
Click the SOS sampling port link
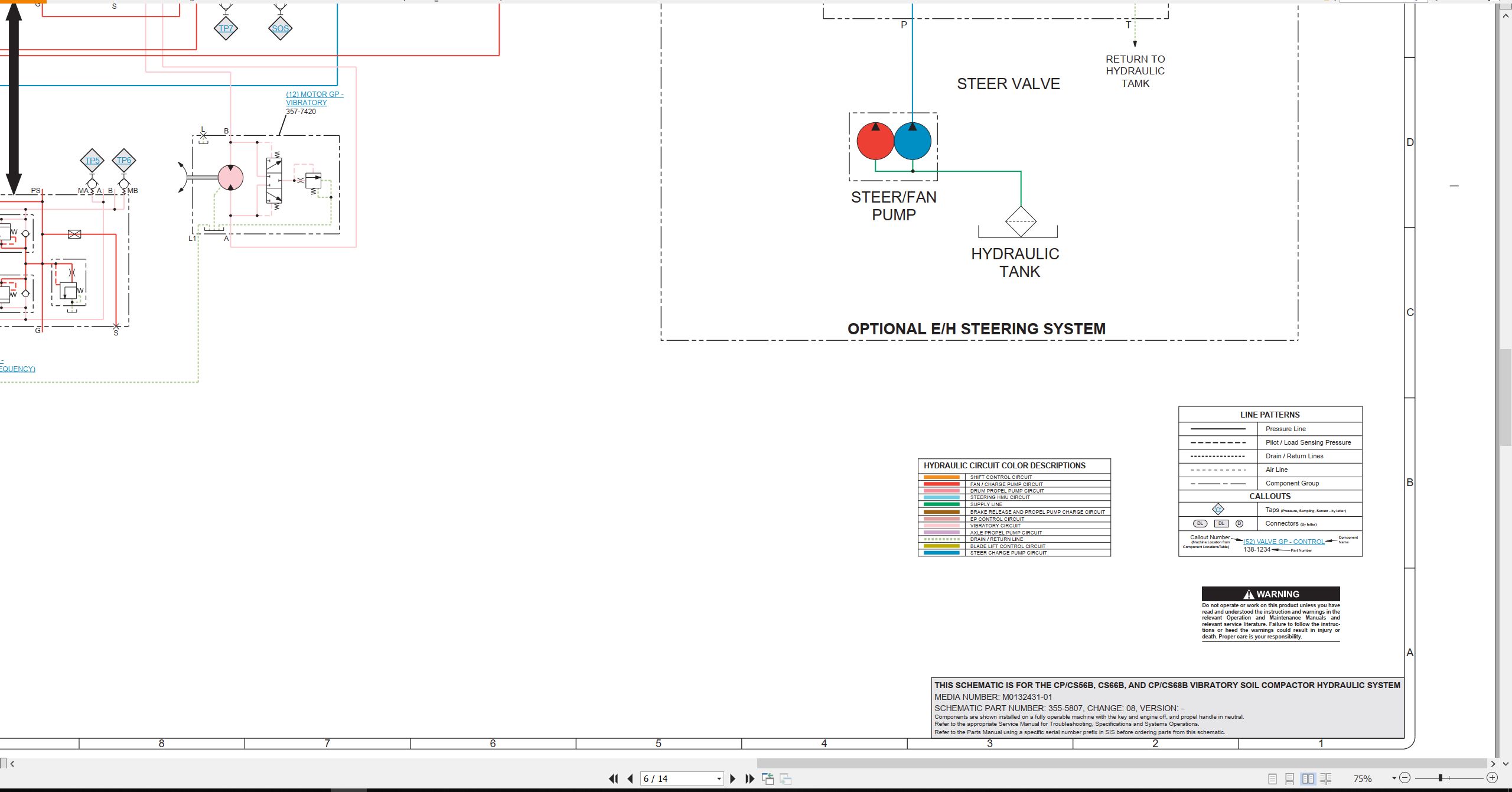click(x=280, y=28)
